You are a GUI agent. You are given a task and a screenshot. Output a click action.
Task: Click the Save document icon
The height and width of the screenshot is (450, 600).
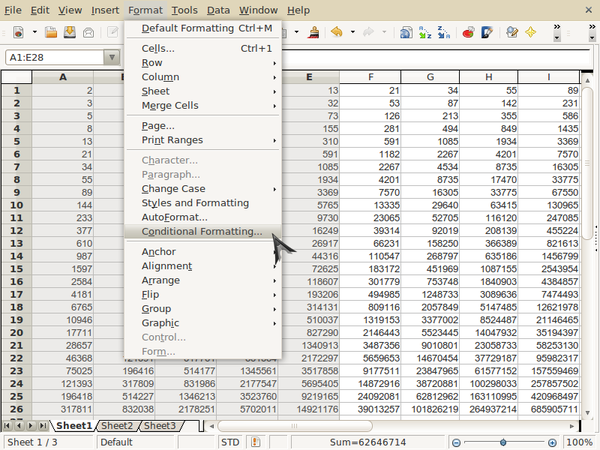pos(70,33)
